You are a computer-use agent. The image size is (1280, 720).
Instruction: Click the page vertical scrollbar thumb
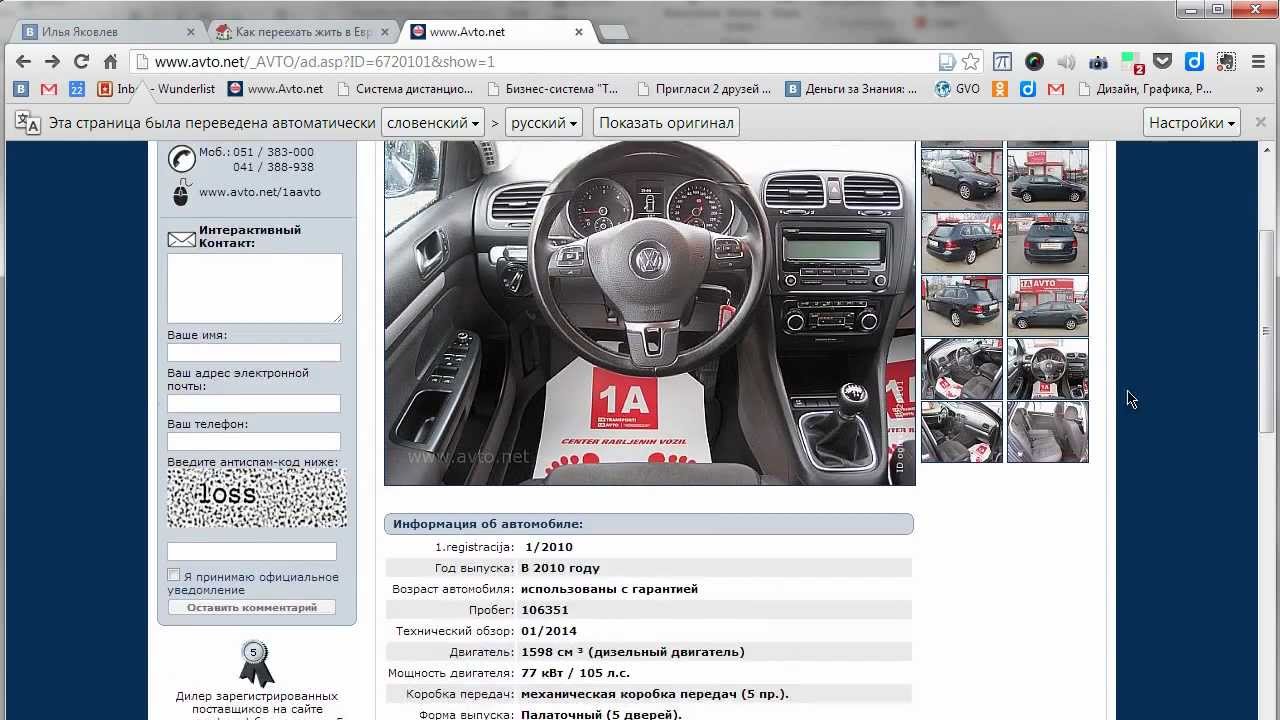pos(1266,330)
